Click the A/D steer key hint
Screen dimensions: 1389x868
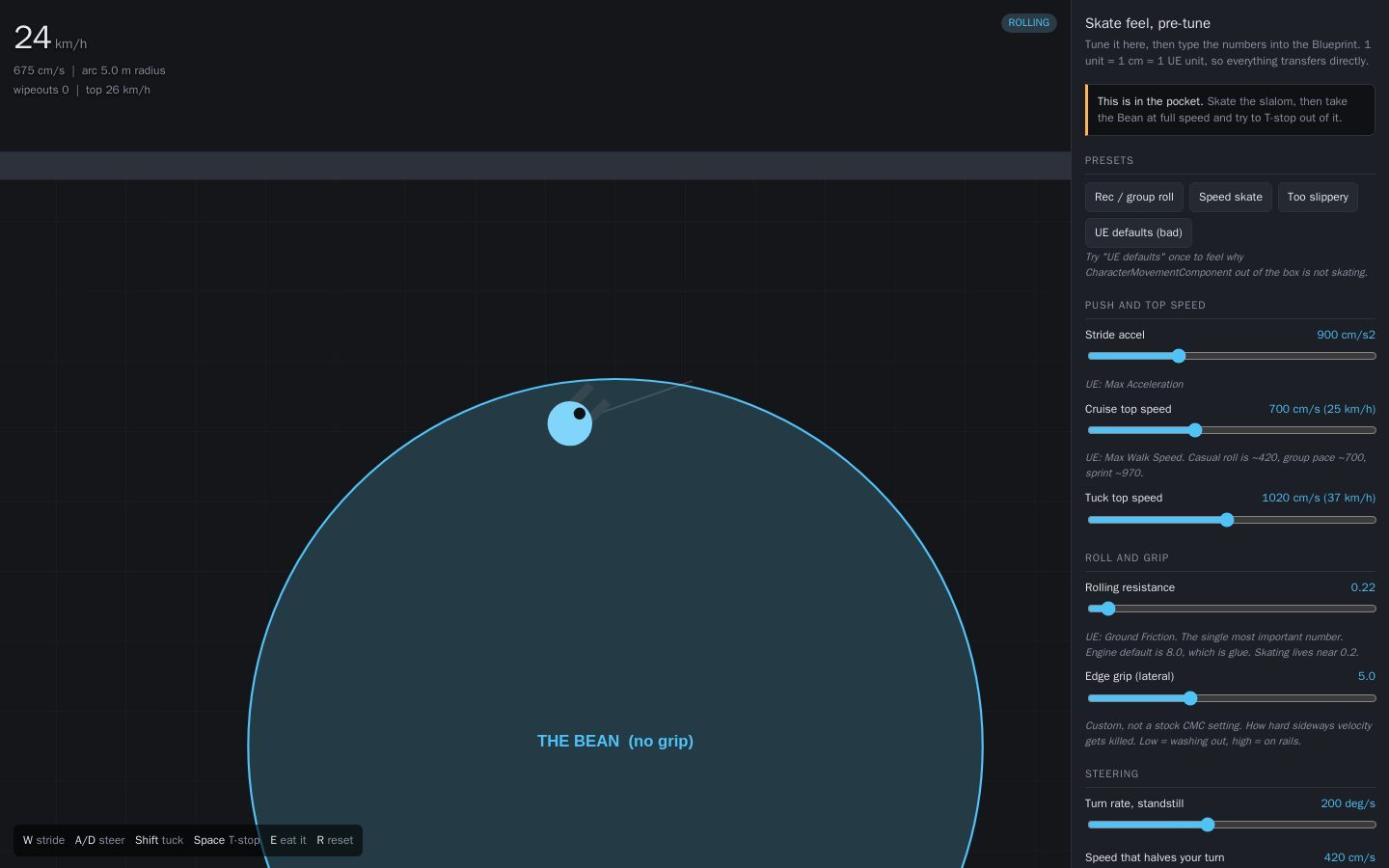coord(100,840)
